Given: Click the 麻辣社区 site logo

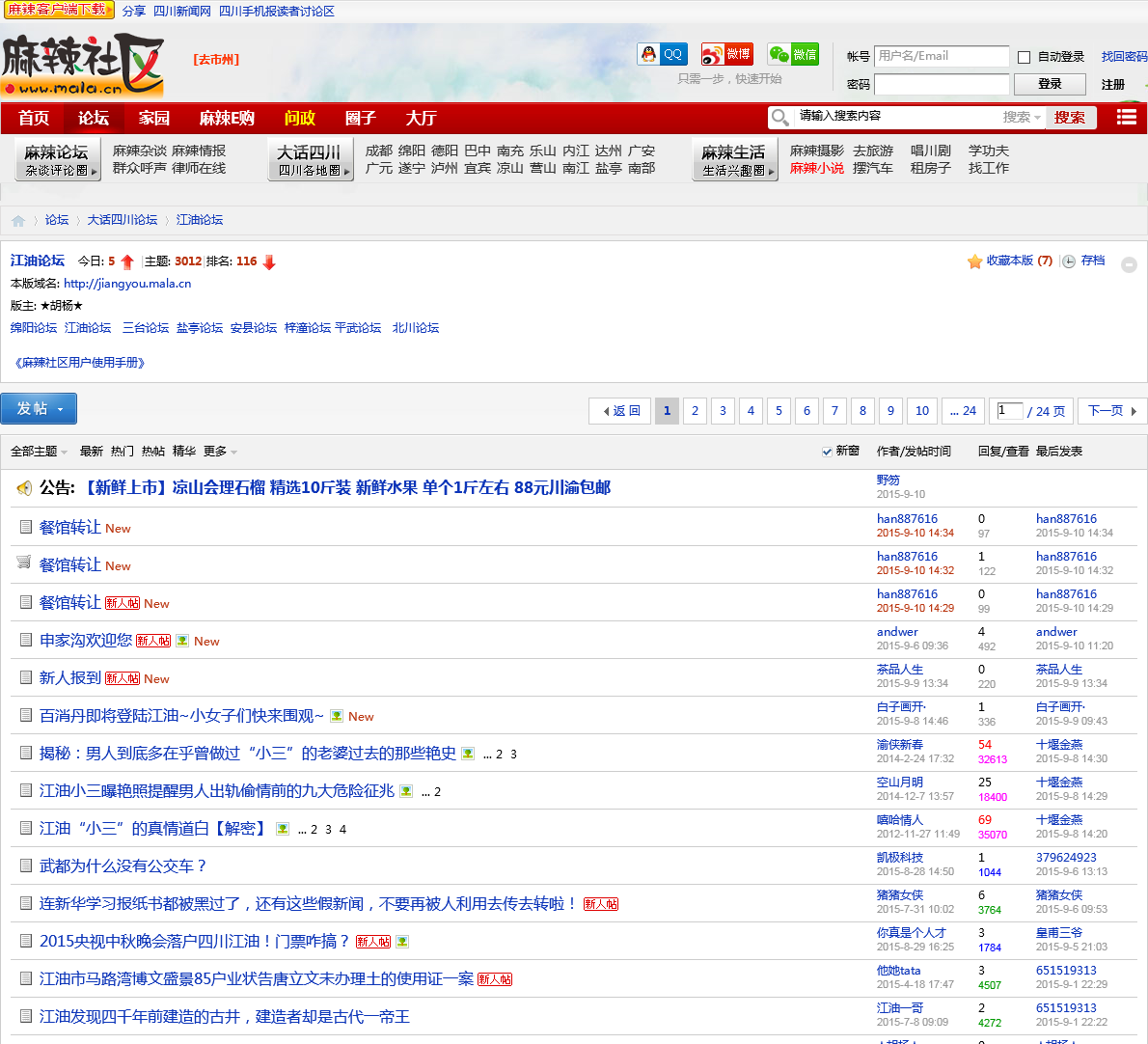Looking at the screenshot, I should tap(83, 66).
